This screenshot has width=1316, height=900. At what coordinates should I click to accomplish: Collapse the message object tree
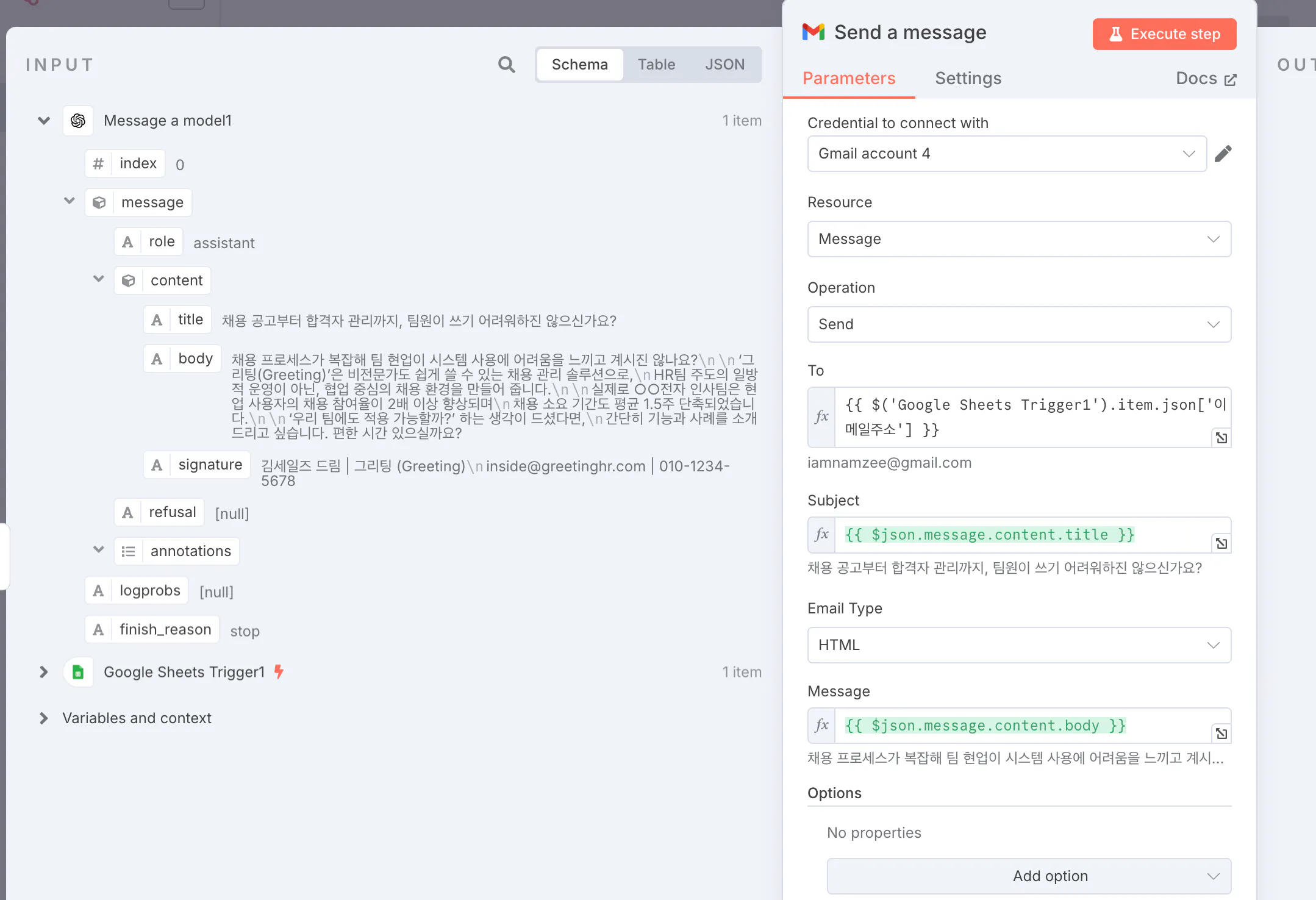[x=70, y=201]
